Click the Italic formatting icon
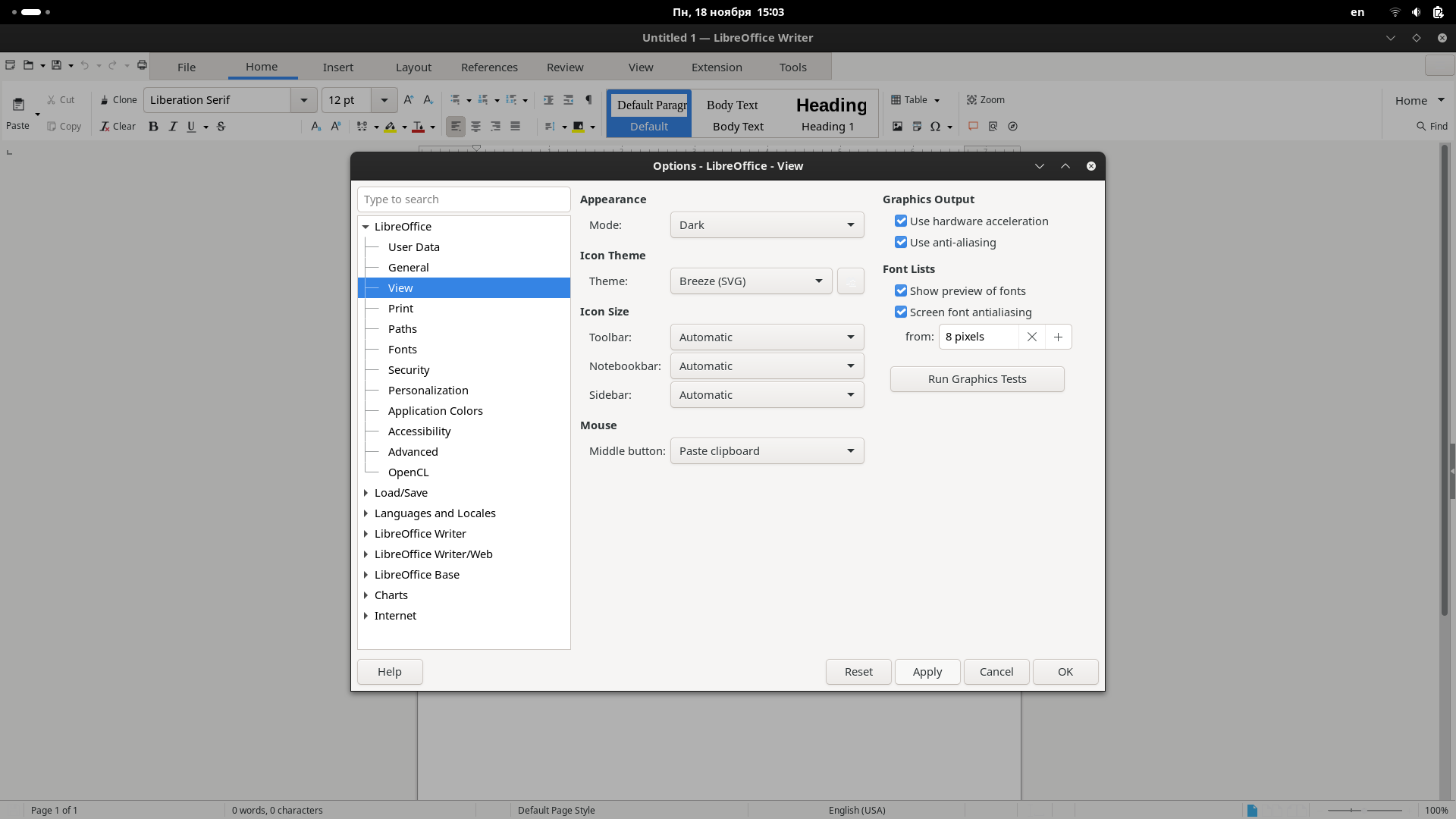Viewport: 1456px width, 819px height. [x=172, y=127]
